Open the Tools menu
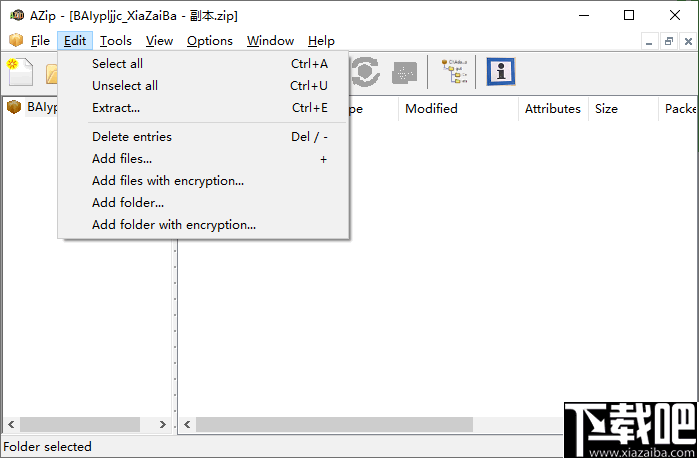699x458 pixels. pyautogui.click(x=115, y=41)
